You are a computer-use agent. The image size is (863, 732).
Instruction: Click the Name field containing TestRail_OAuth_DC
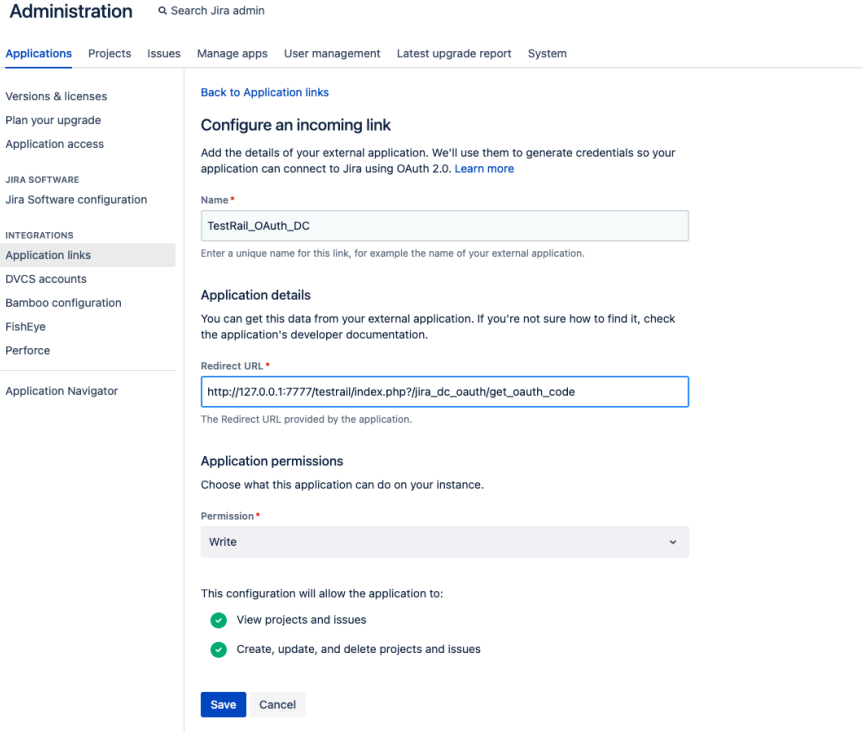445,225
